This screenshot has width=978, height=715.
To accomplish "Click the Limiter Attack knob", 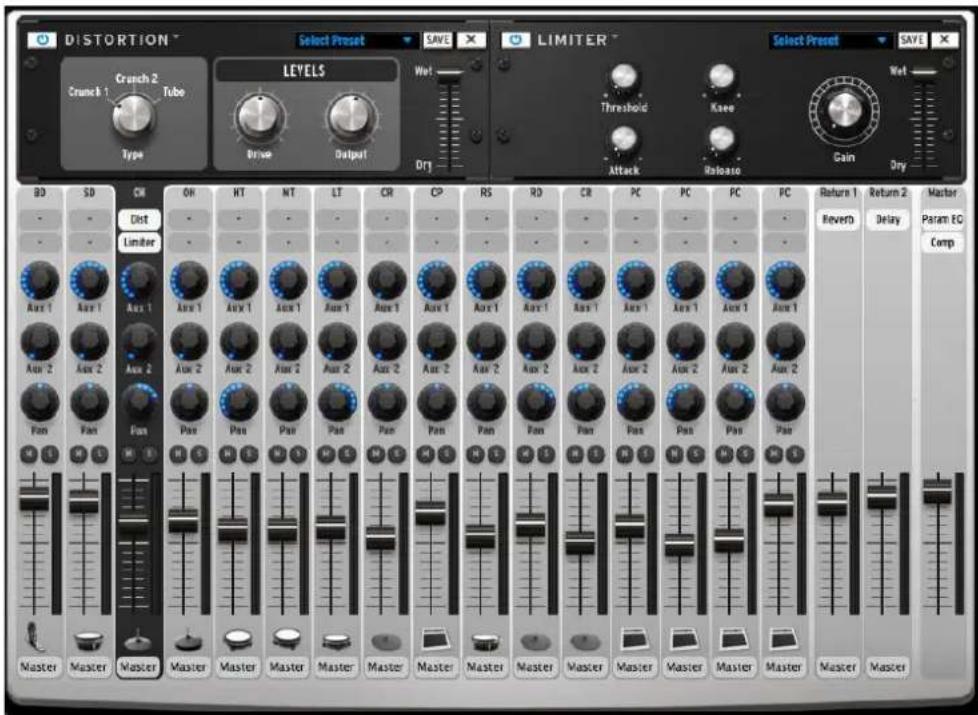I will (x=623, y=140).
